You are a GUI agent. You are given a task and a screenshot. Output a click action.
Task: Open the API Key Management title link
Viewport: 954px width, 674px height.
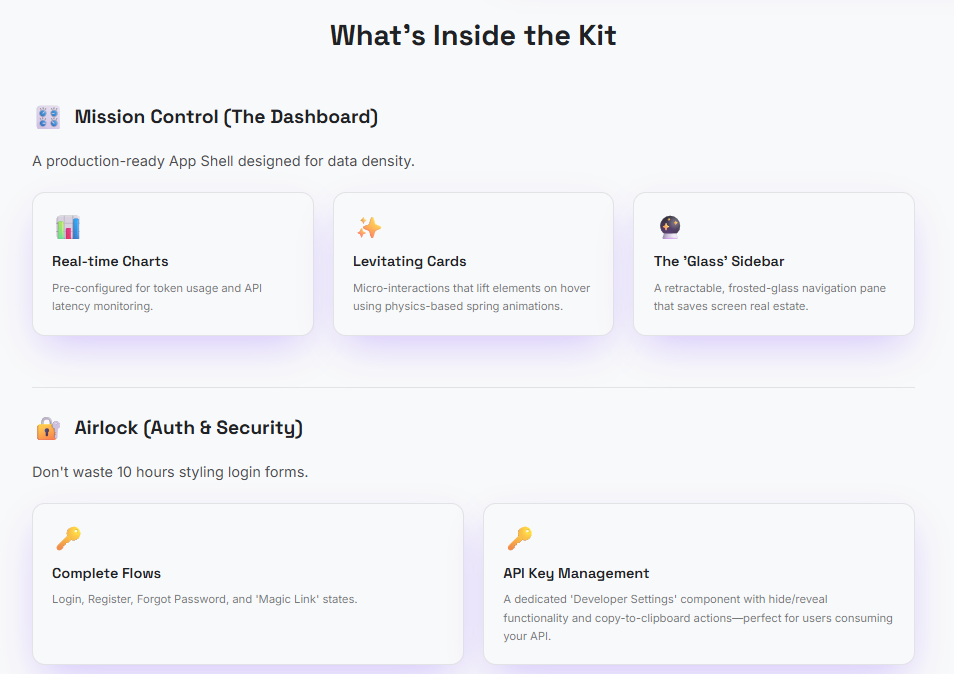point(576,573)
